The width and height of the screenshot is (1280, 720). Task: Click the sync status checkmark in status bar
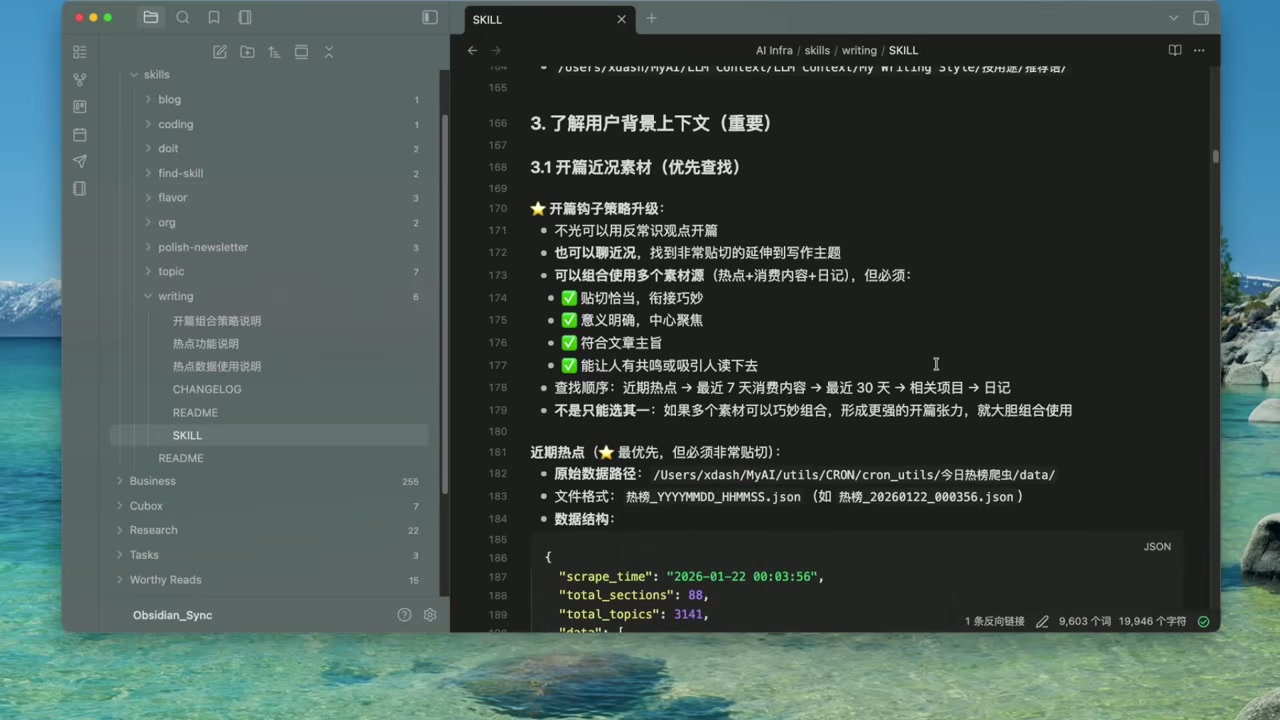point(1203,621)
